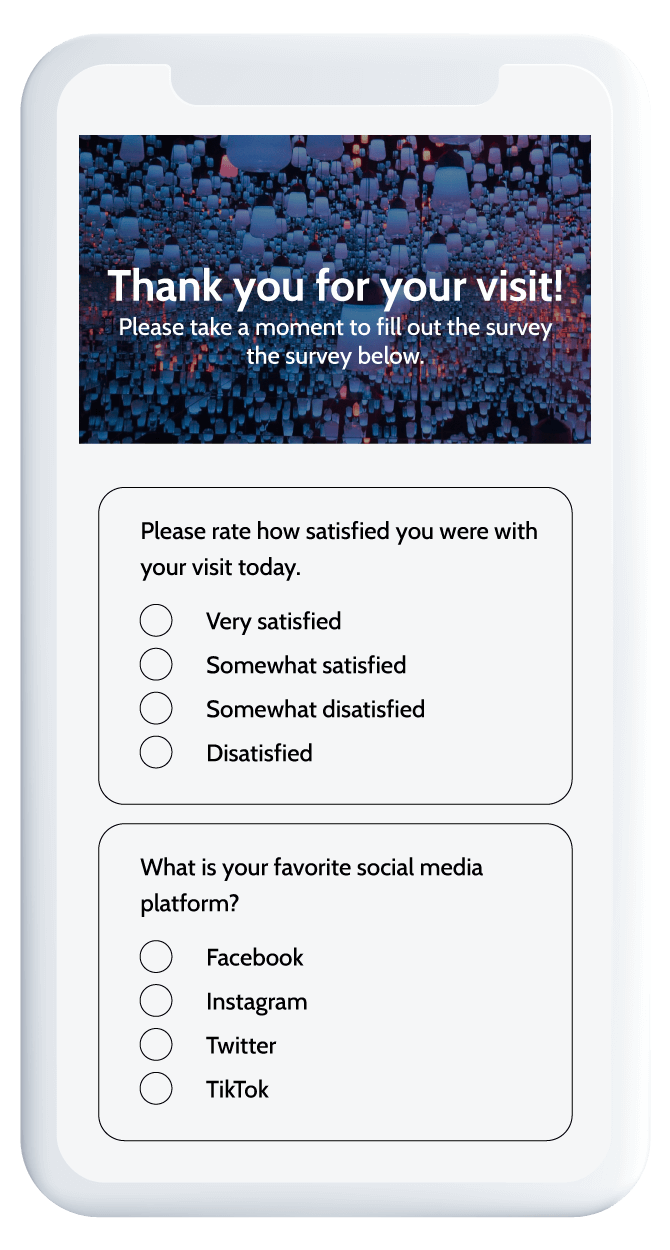
Task: Click the Instagram label text
Action: [x=256, y=1001]
